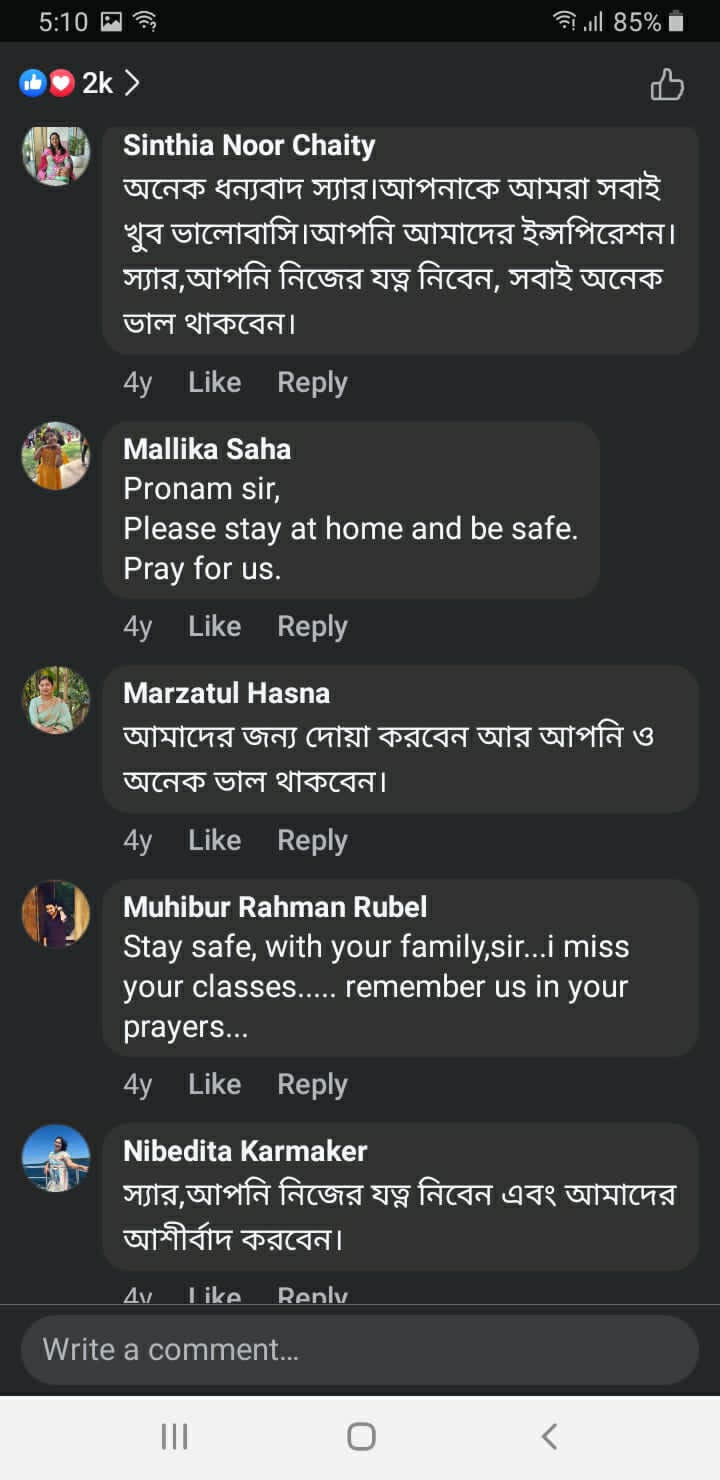Viewport: 720px width, 1480px height.
Task: Reply to Mallika Saha's comment
Action: pyautogui.click(x=312, y=626)
